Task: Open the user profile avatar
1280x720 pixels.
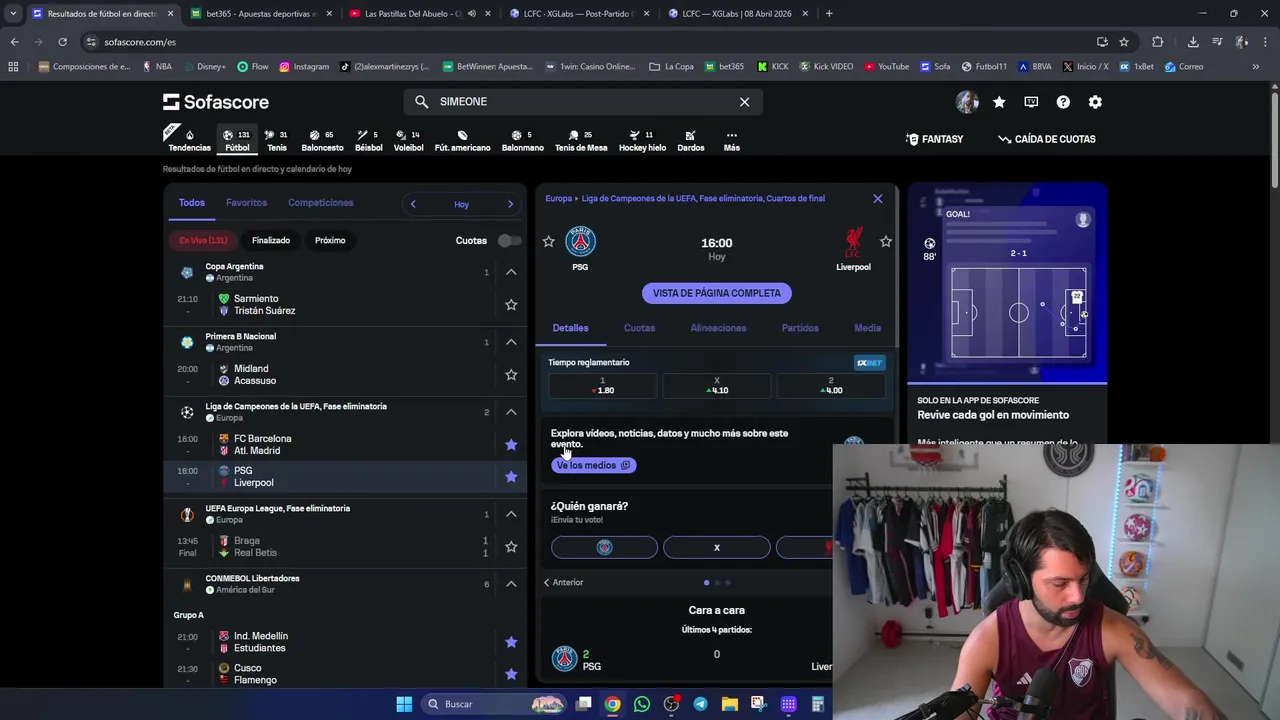Action: [x=967, y=102]
